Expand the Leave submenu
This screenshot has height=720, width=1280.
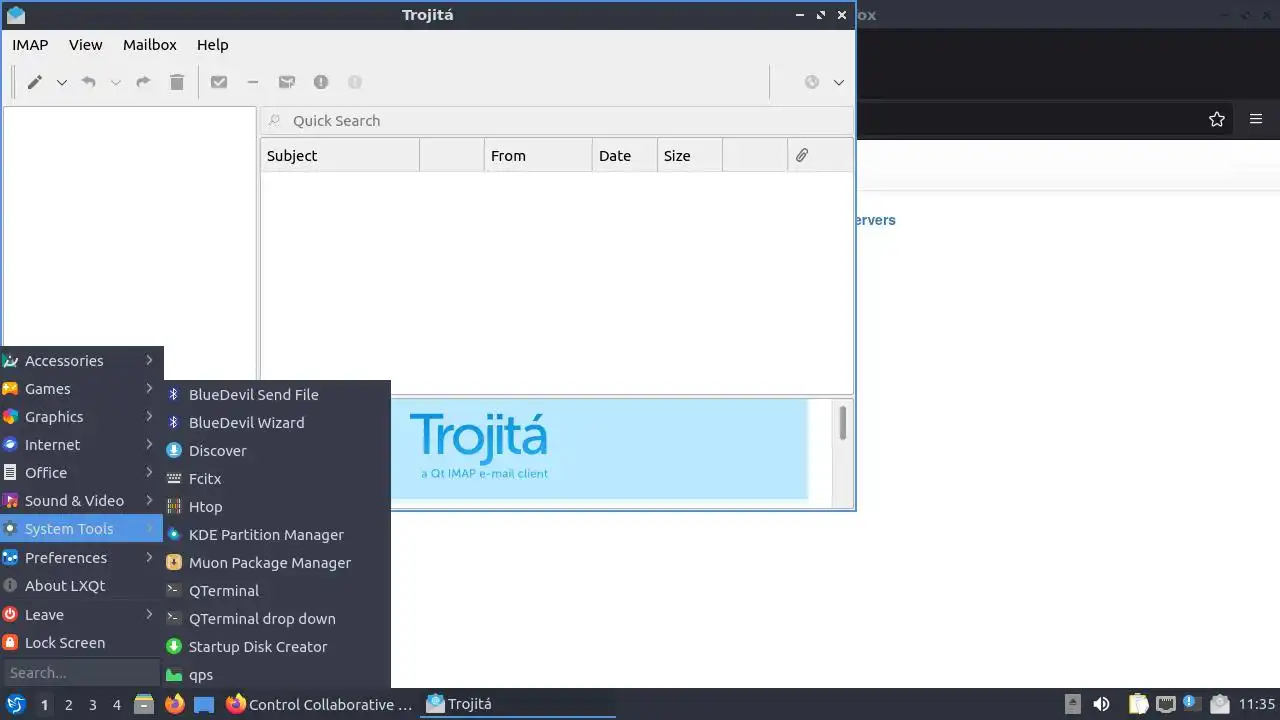81,614
